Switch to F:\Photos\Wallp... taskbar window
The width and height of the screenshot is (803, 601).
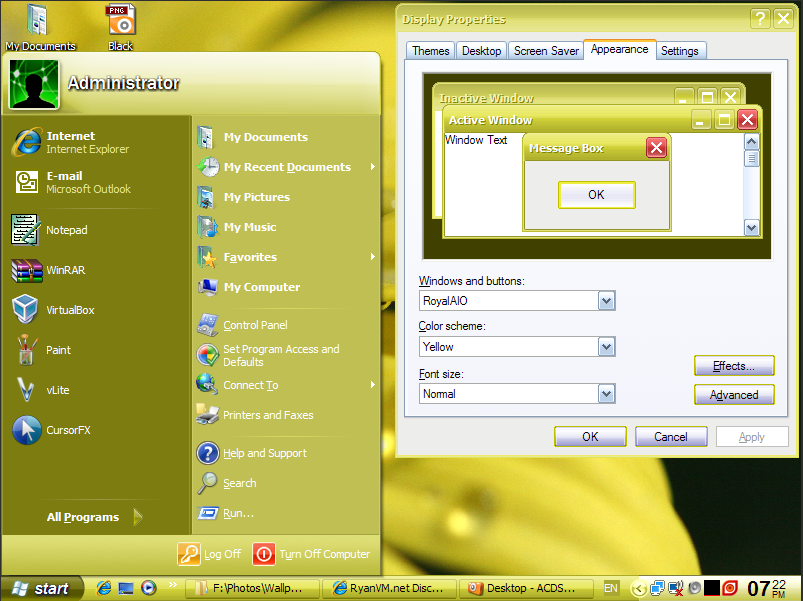click(251, 588)
